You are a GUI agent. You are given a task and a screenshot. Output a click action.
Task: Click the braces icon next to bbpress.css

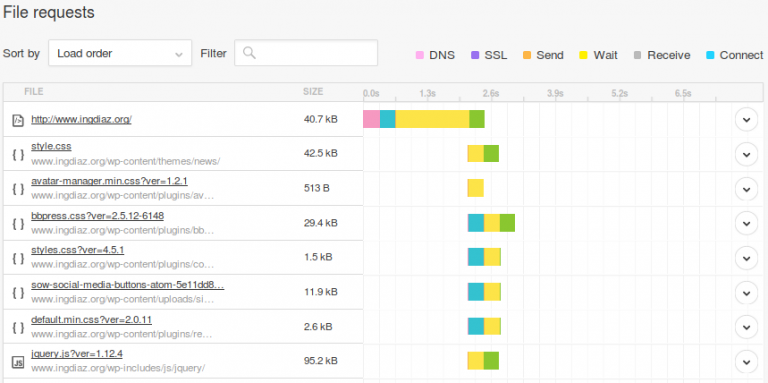point(18,223)
